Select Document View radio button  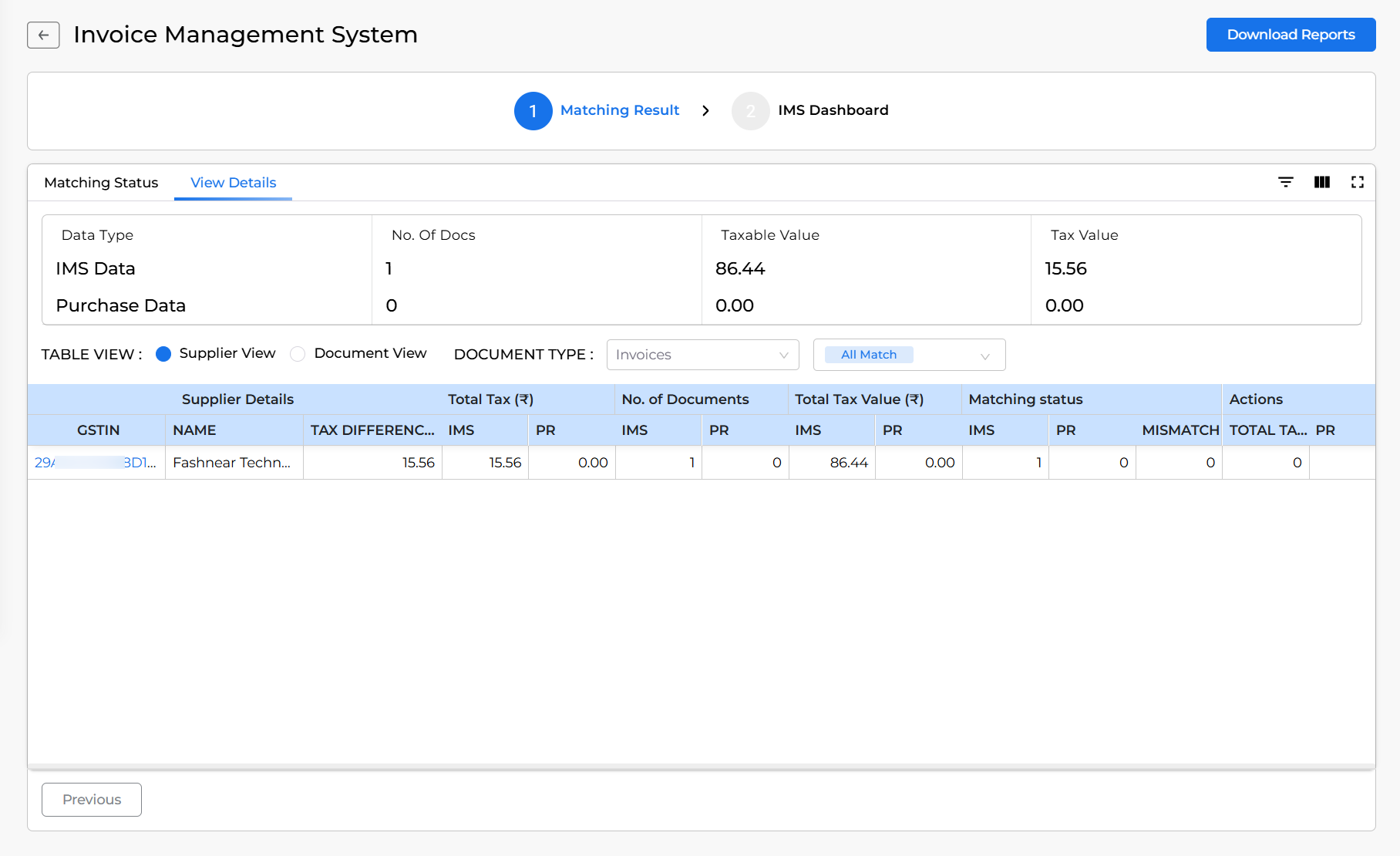coord(298,354)
